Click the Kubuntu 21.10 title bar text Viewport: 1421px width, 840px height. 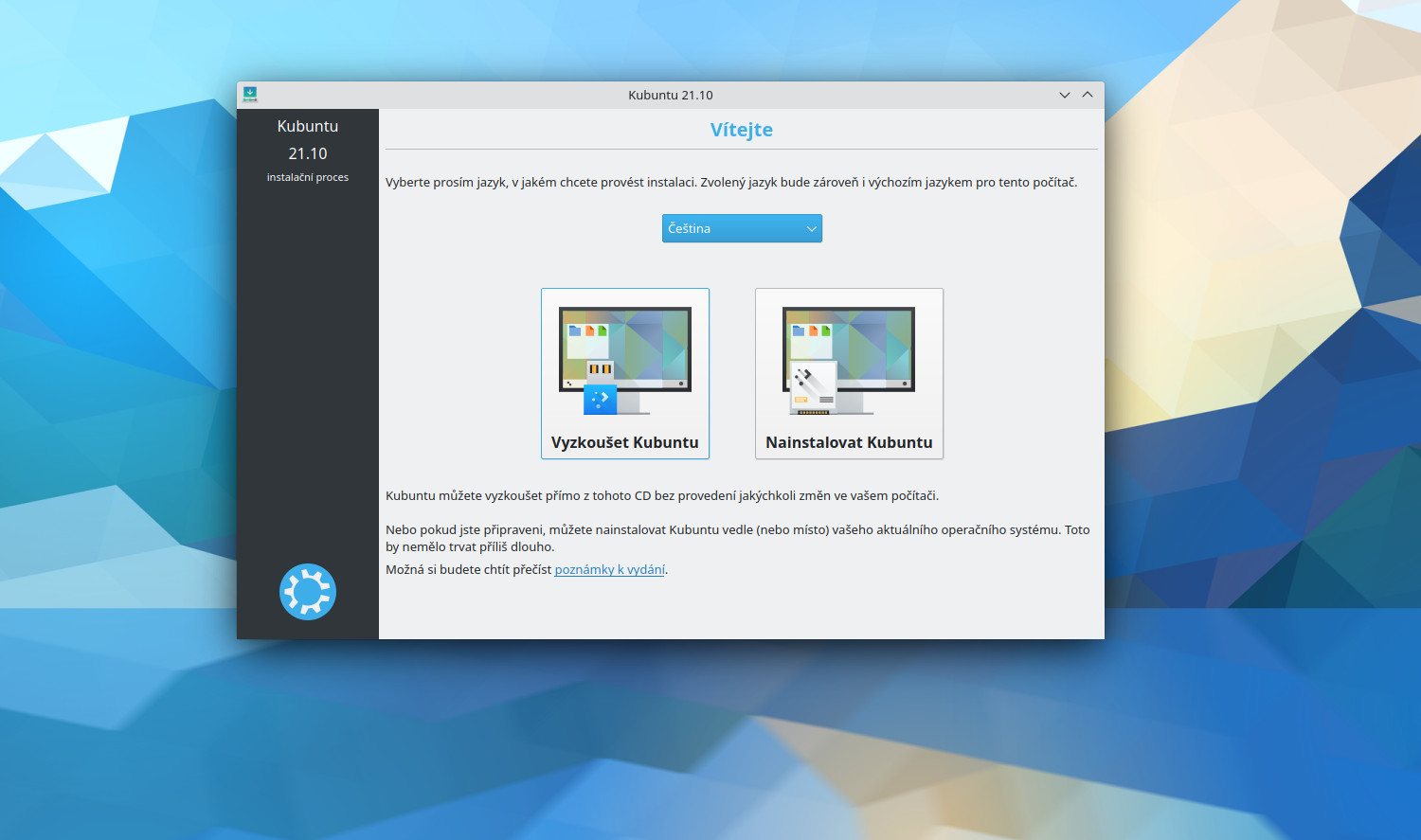pos(671,95)
